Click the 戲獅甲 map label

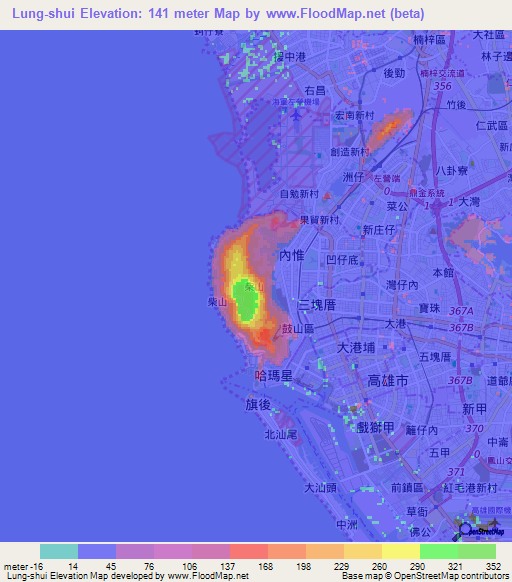point(375,428)
